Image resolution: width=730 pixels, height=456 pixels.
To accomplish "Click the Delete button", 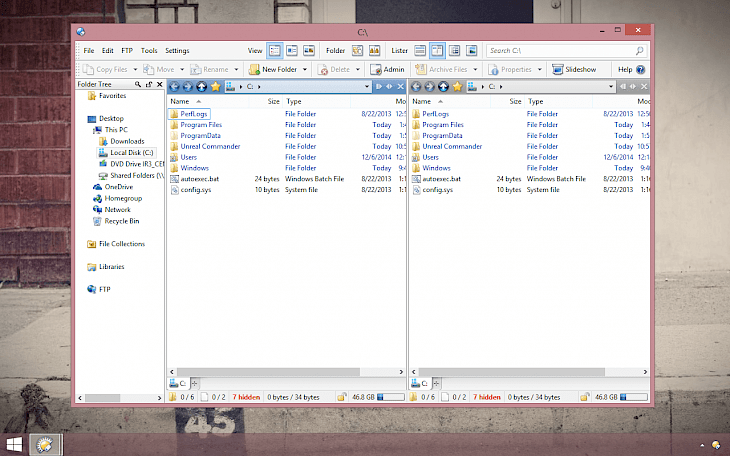I will pos(334,69).
